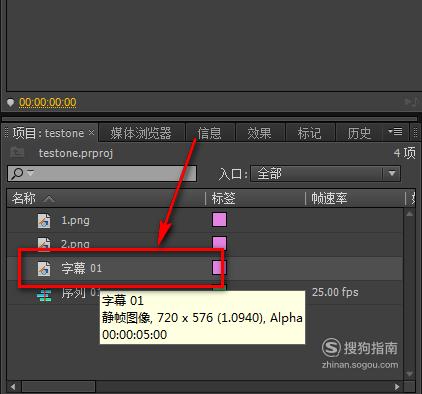422x394 pixels.
Task: Switch to the 信息 tab
Action: (210, 133)
